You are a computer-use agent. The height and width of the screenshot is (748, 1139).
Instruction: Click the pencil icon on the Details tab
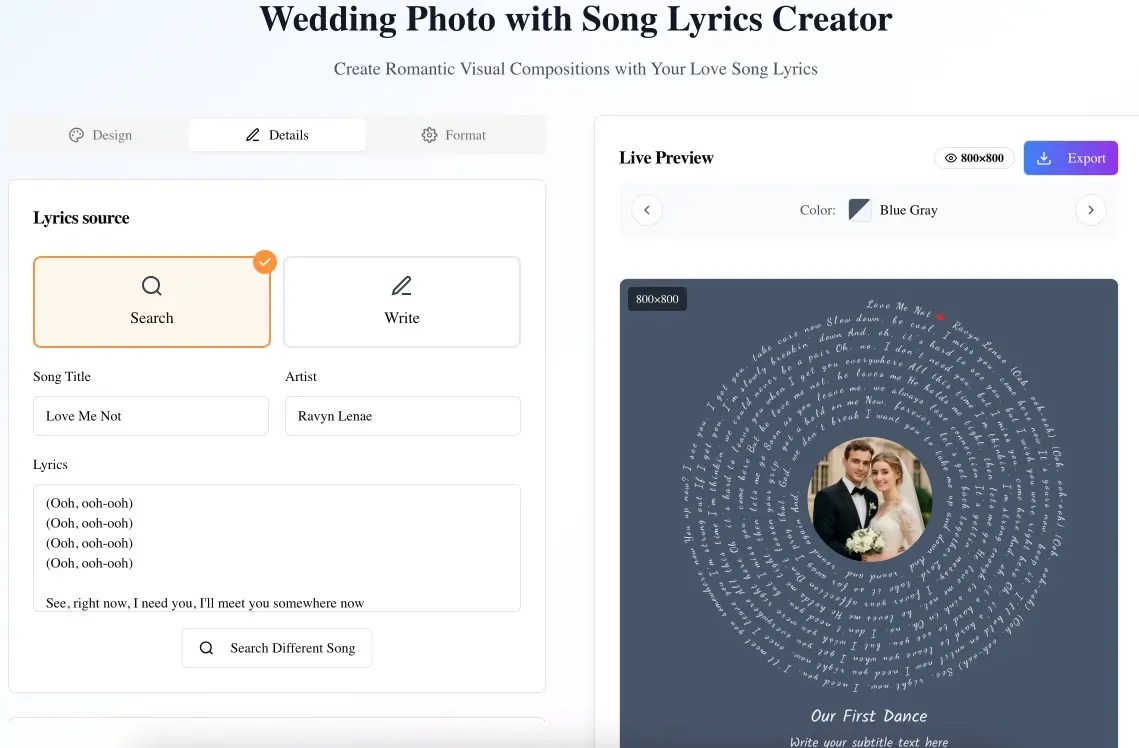coord(253,134)
